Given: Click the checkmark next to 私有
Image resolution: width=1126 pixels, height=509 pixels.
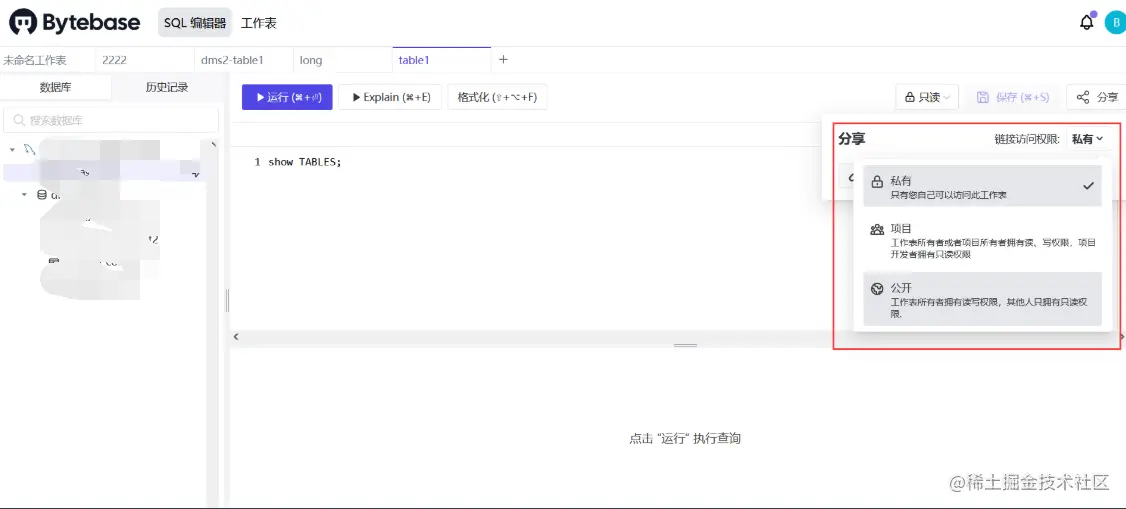Looking at the screenshot, I should point(1089,185).
